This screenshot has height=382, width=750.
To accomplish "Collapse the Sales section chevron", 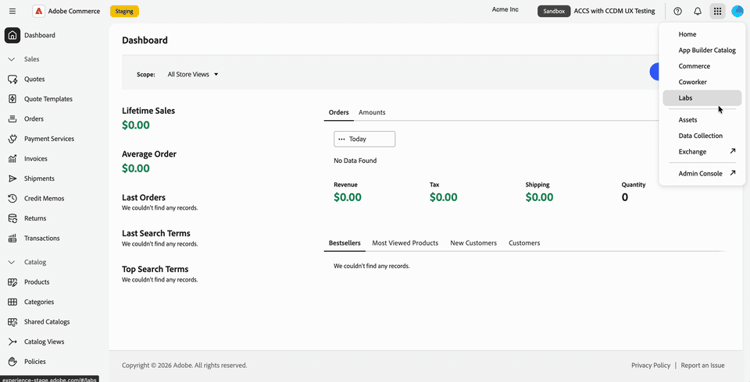I will pyautogui.click(x=12, y=59).
